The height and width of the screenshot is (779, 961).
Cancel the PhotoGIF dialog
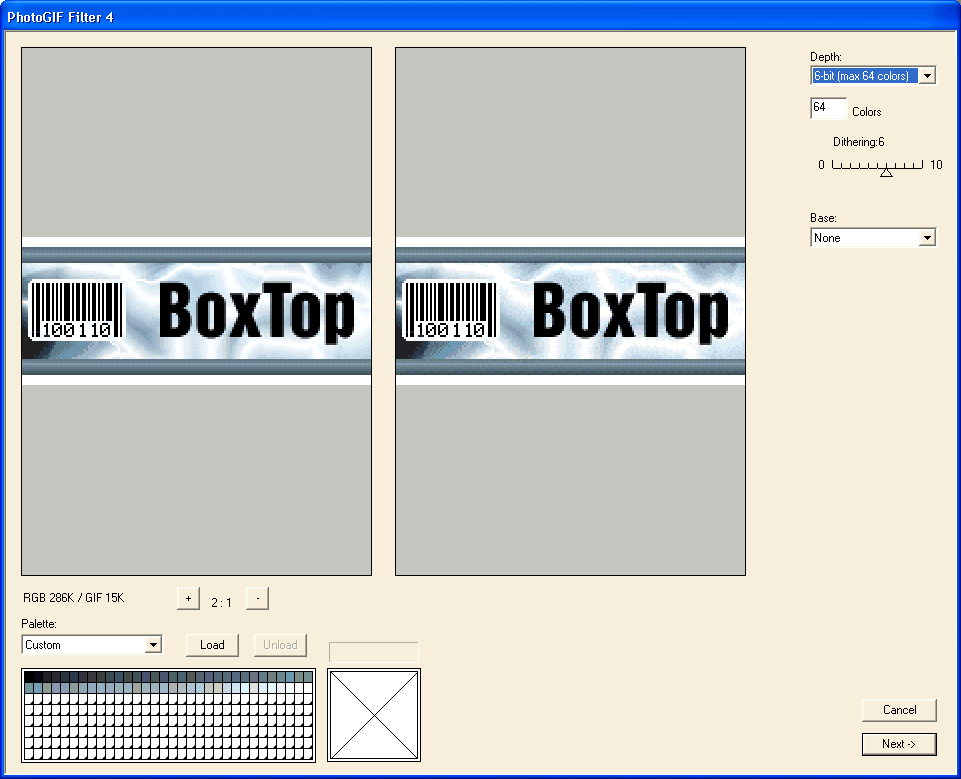899,710
